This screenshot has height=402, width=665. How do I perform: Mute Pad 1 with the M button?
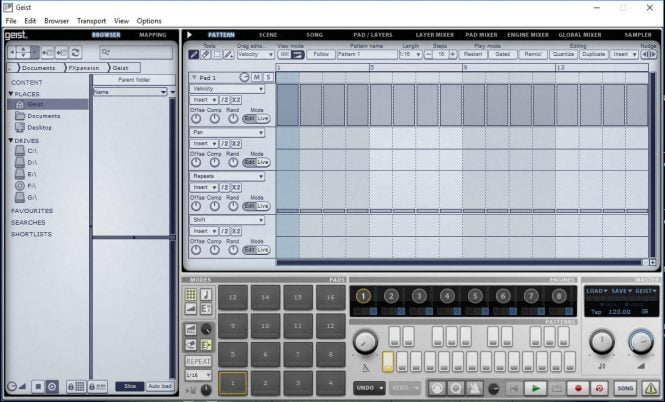(257, 77)
